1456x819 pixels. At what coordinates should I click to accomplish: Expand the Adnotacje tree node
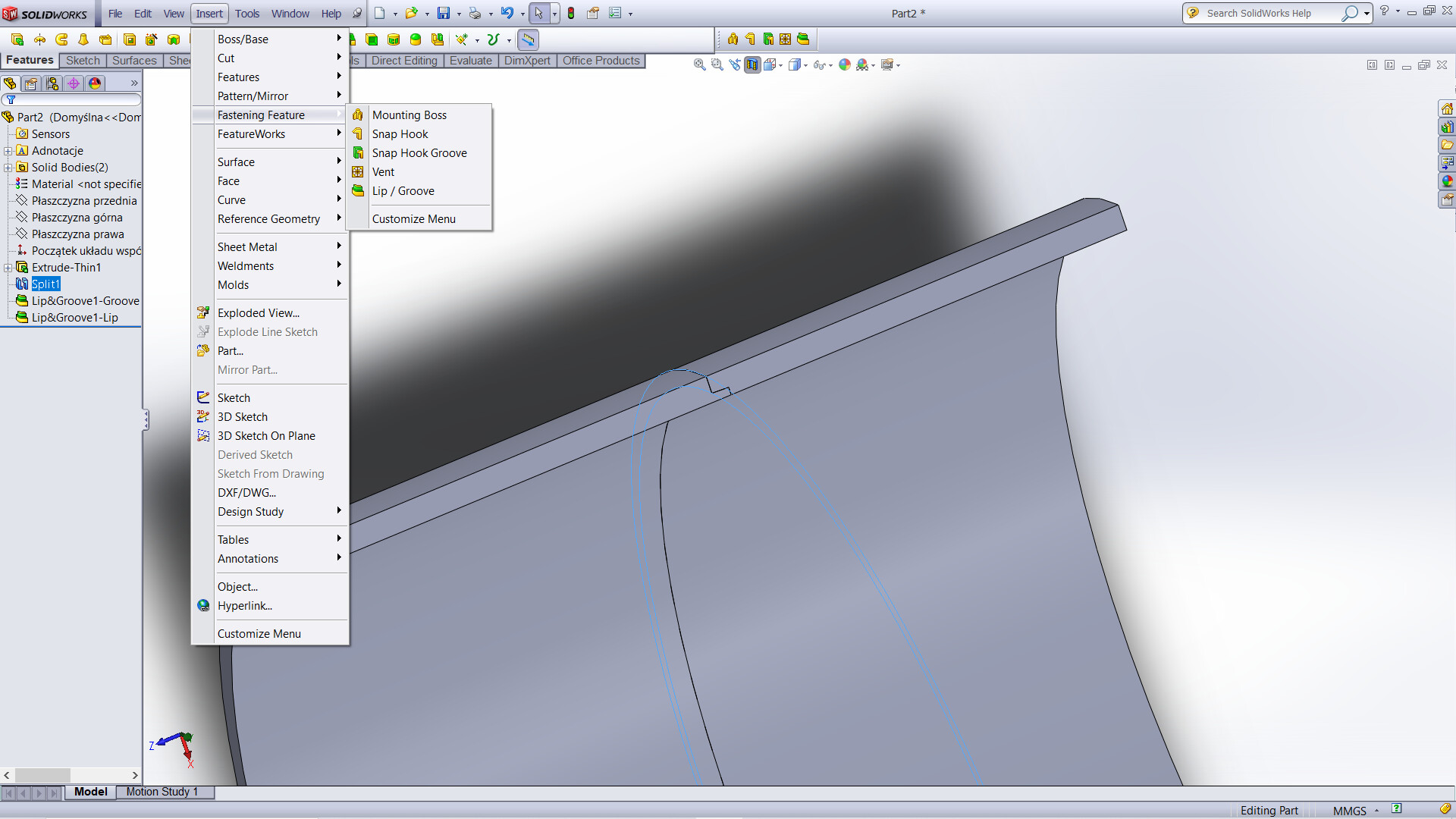coord(8,151)
